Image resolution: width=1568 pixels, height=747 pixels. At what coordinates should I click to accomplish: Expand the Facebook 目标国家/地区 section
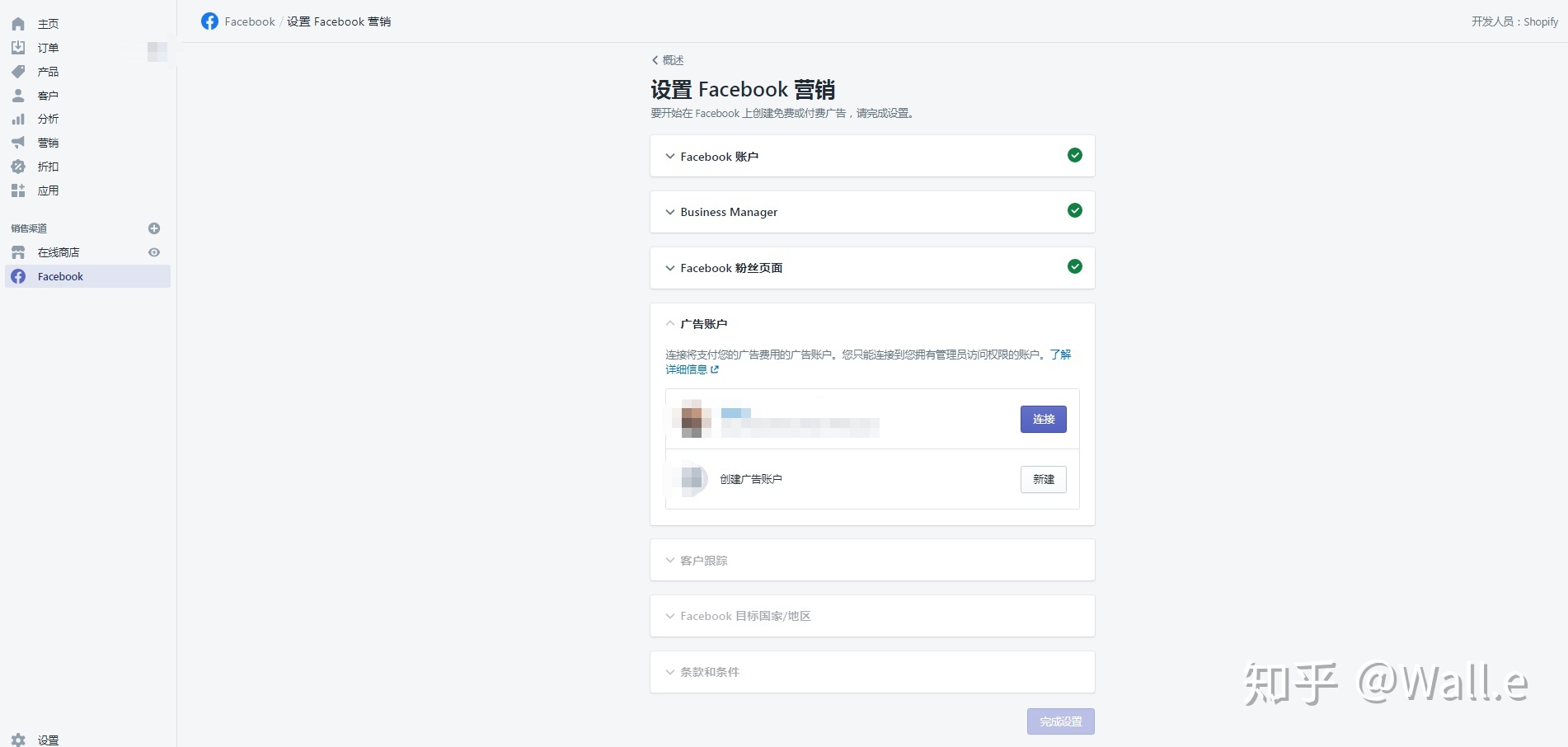pyautogui.click(x=872, y=616)
